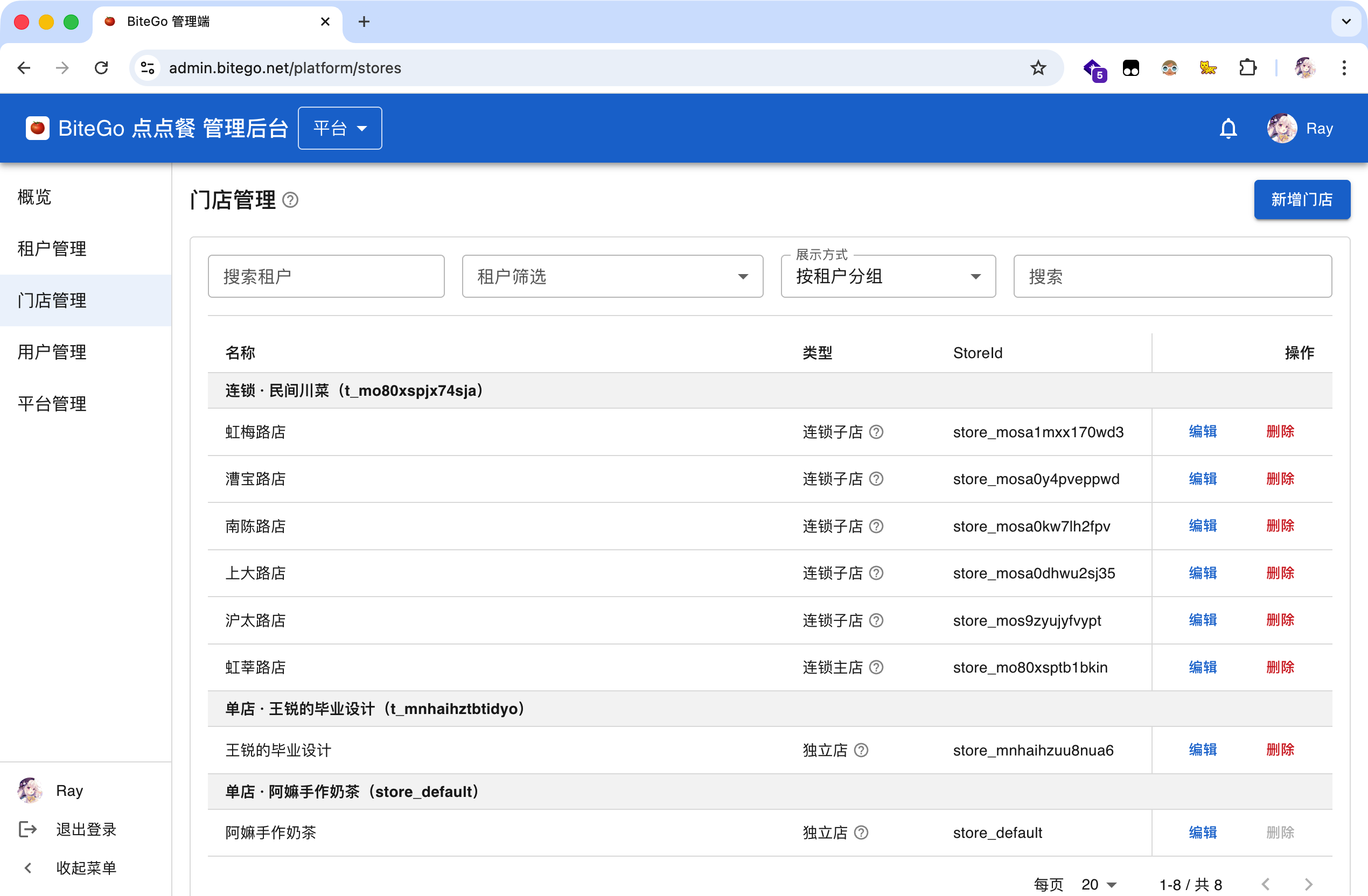Click the logout arrow icon in sidebar

[27, 829]
